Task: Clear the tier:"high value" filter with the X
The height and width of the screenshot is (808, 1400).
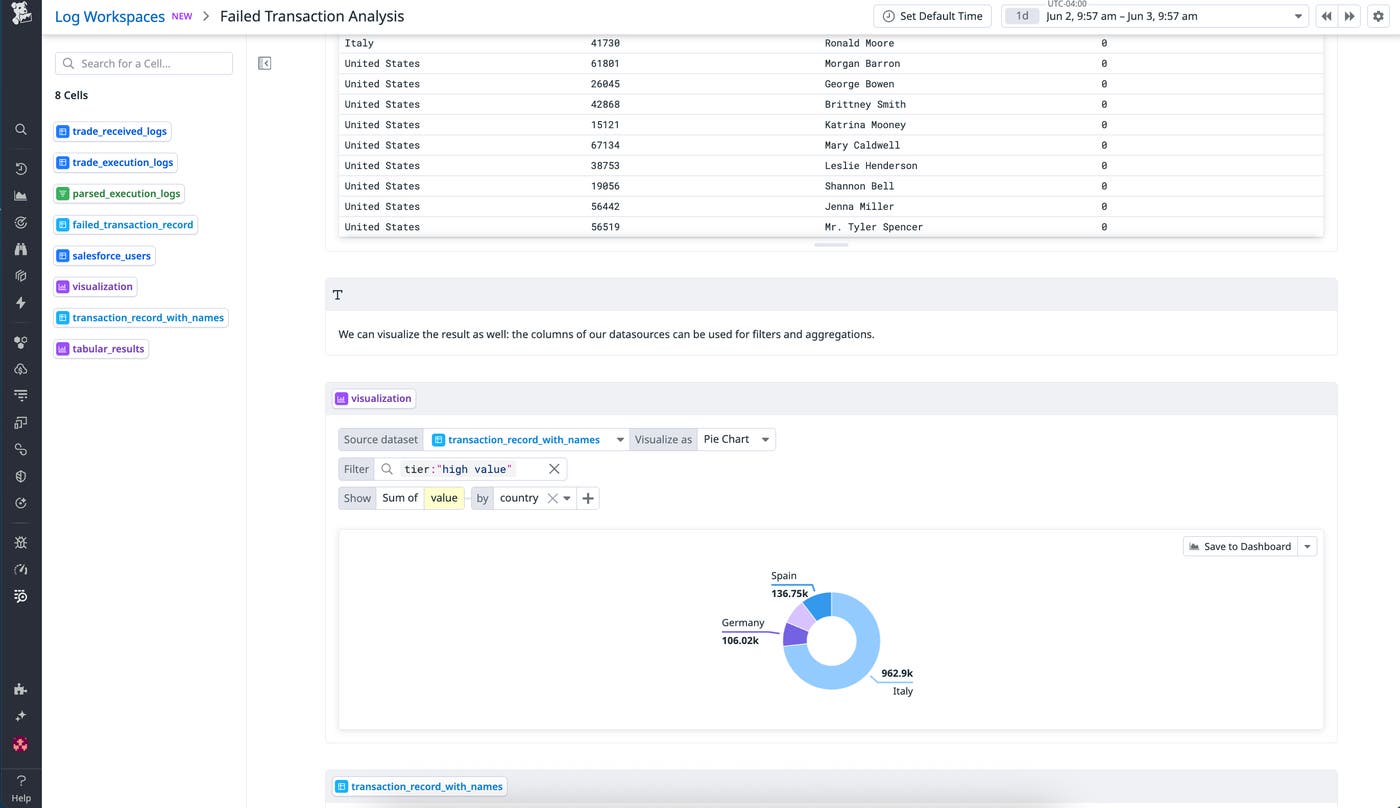Action: coord(554,469)
